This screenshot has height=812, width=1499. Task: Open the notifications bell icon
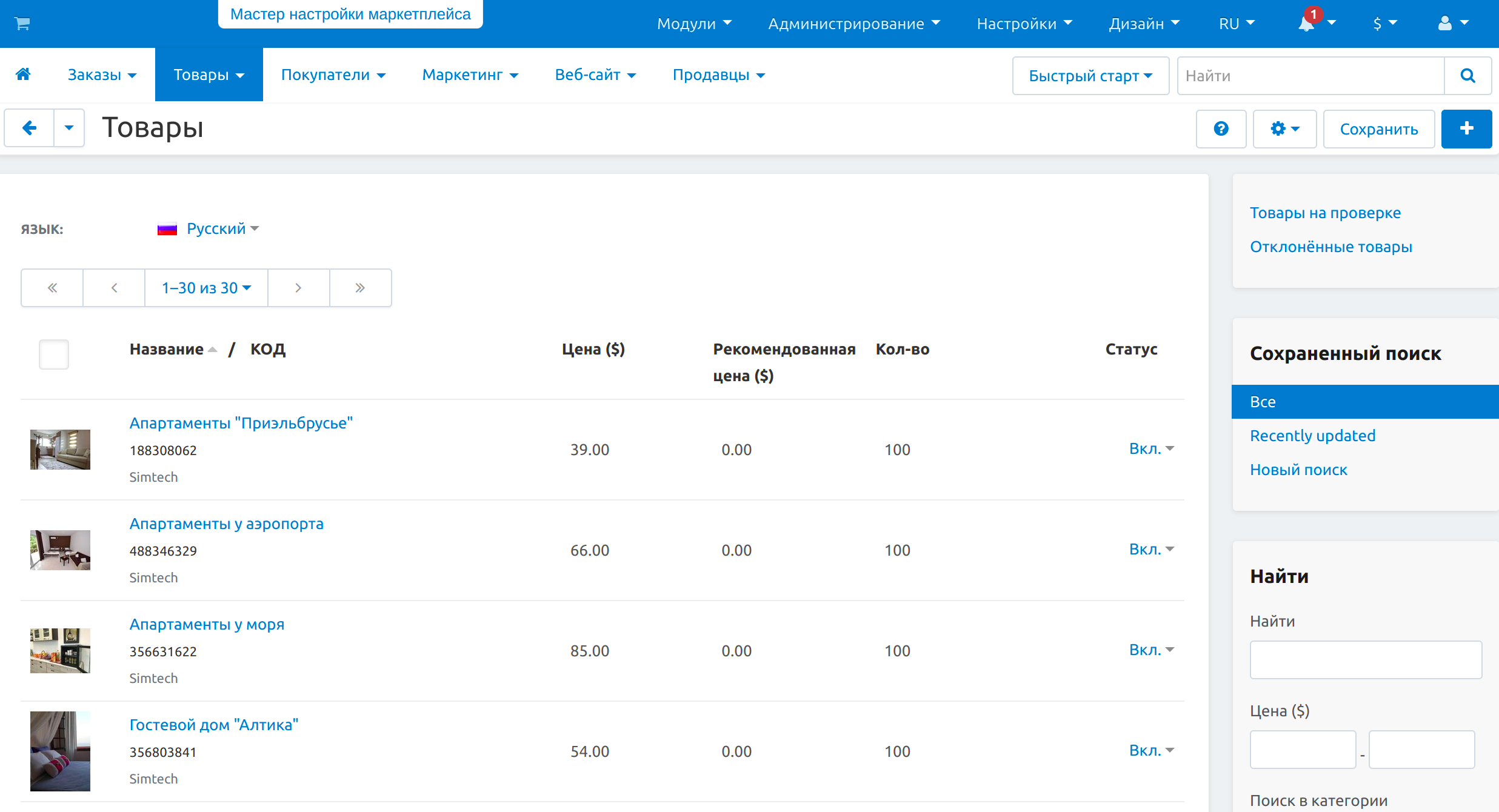1306,24
